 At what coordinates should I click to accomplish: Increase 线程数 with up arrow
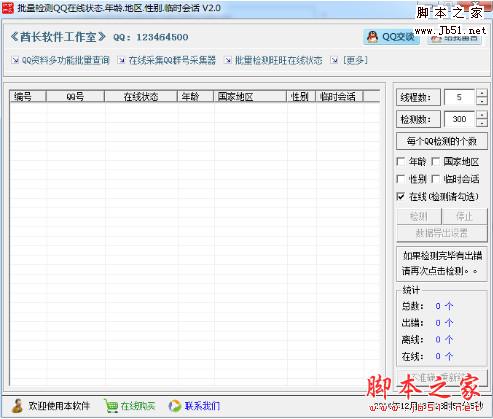click(x=482, y=93)
